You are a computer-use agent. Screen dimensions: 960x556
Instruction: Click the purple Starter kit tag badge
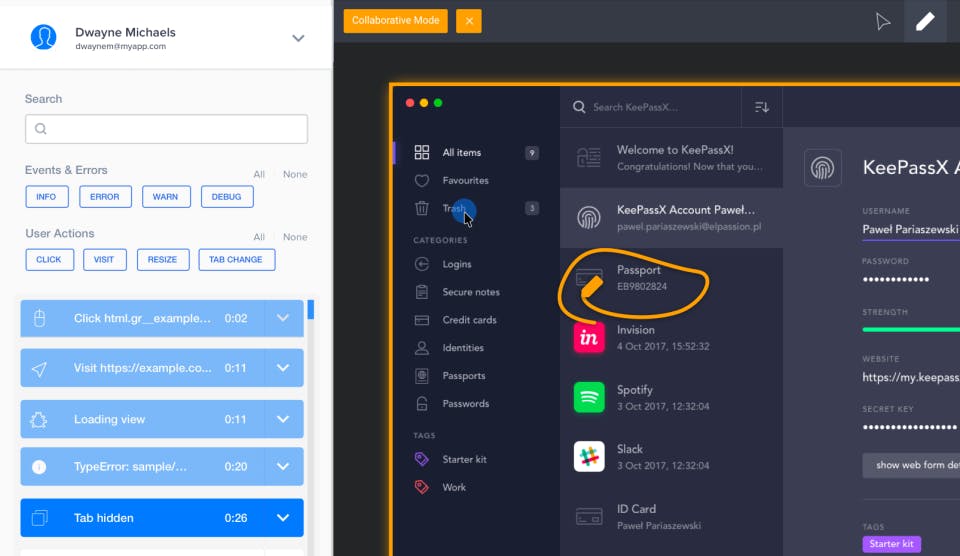(891, 544)
